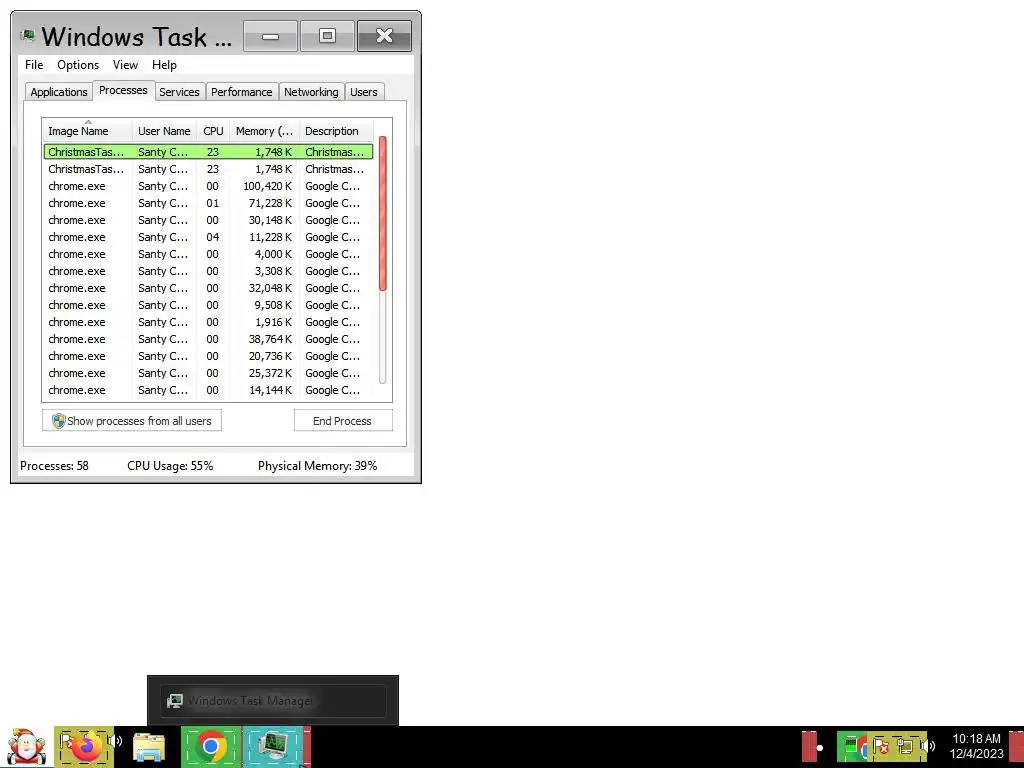Click the CPU Usage: 55% status text
The height and width of the screenshot is (768, 1024).
(170, 466)
